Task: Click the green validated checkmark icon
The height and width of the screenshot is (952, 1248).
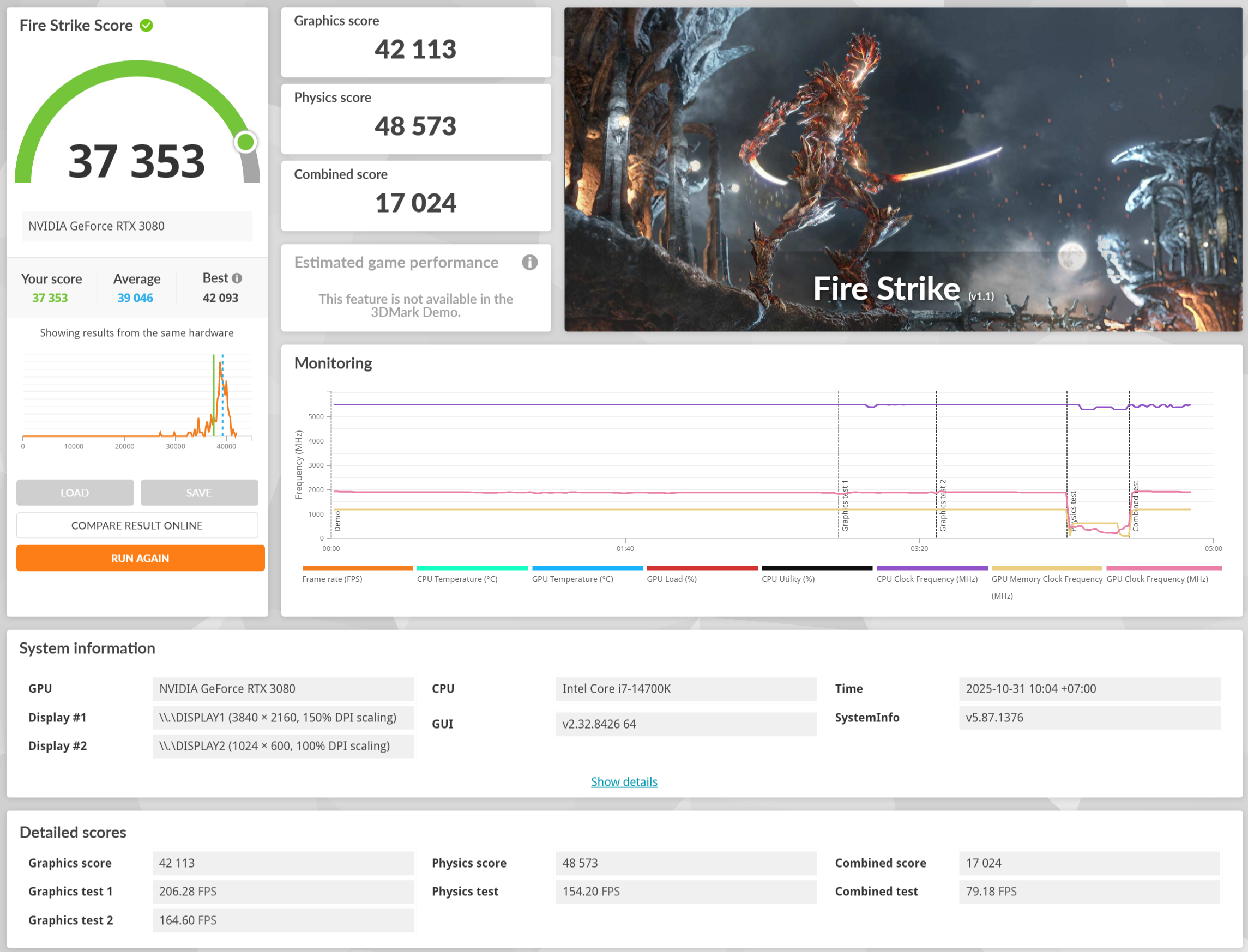Action: pos(146,26)
